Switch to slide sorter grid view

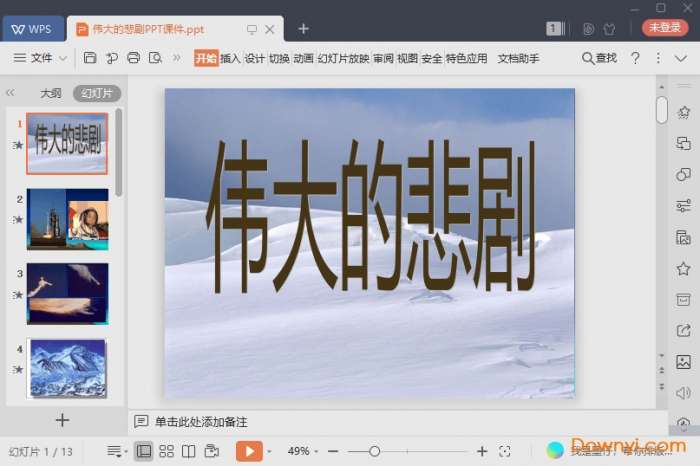167,451
